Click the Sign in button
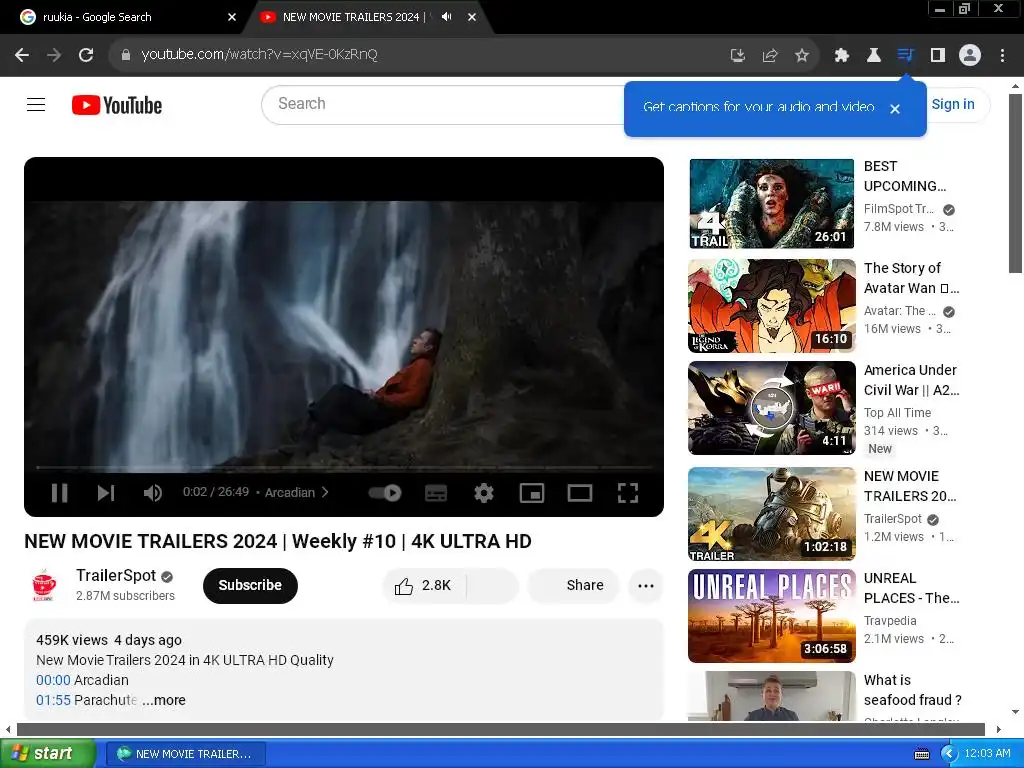The width and height of the screenshot is (1024, 768). (953, 104)
